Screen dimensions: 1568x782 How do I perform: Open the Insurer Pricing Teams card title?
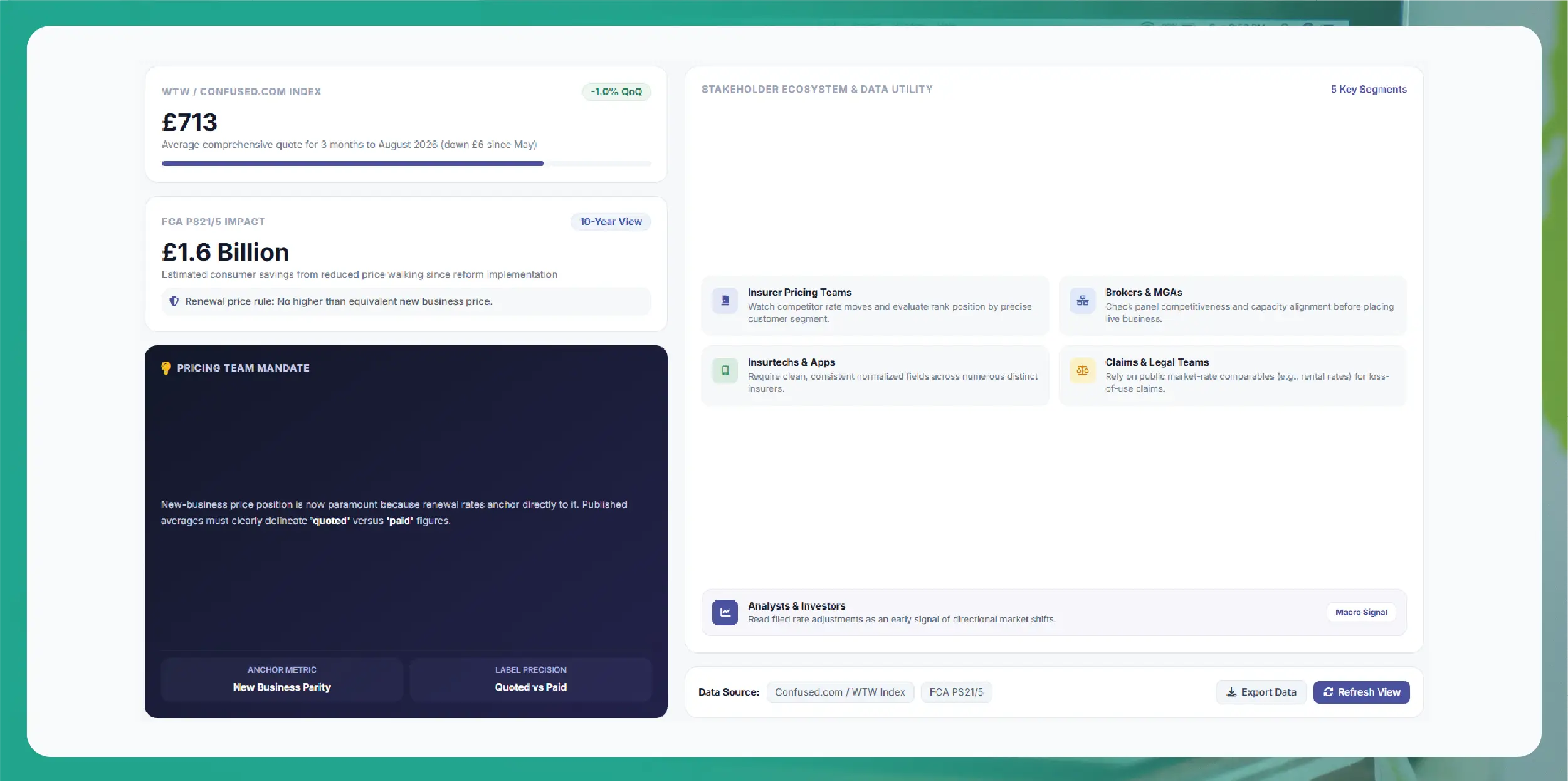click(x=799, y=293)
